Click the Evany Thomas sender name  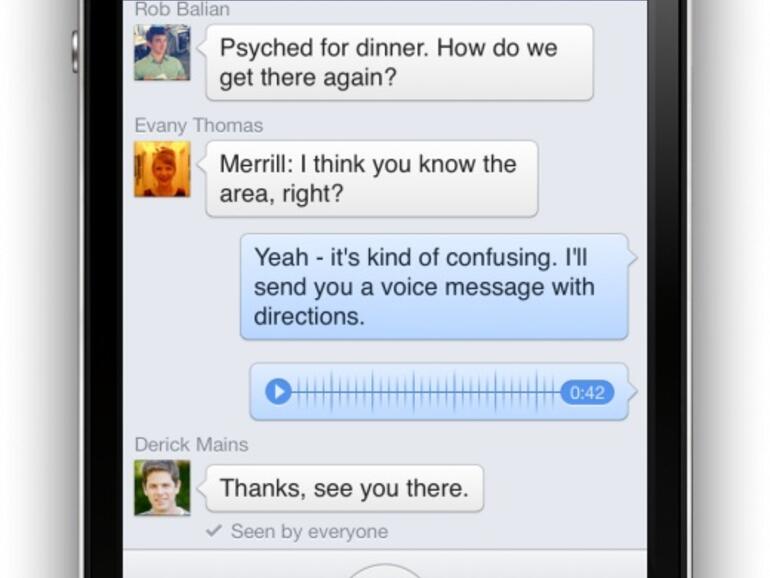(x=199, y=125)
